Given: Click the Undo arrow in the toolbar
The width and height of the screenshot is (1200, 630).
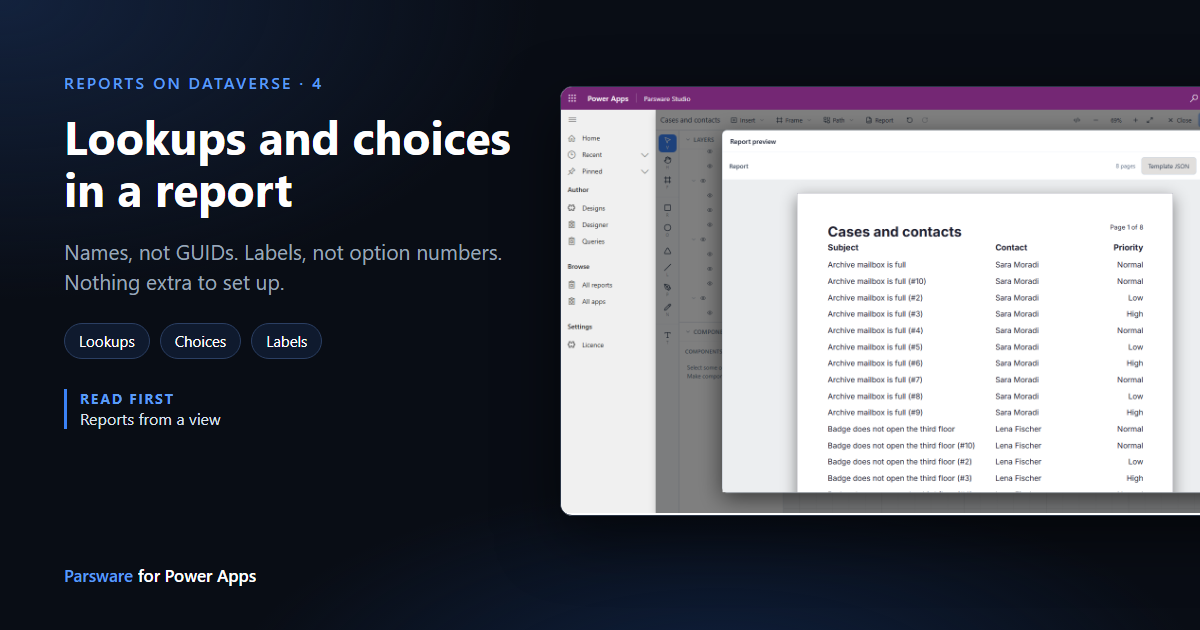Looking at the screenshot, I should pyautogui.click(x=909, y=120).
